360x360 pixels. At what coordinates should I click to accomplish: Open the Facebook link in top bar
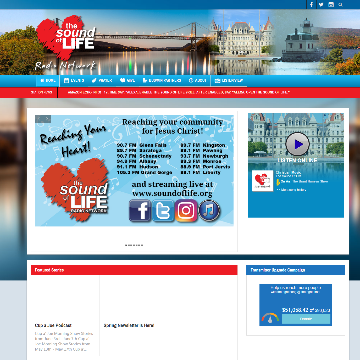311,5
